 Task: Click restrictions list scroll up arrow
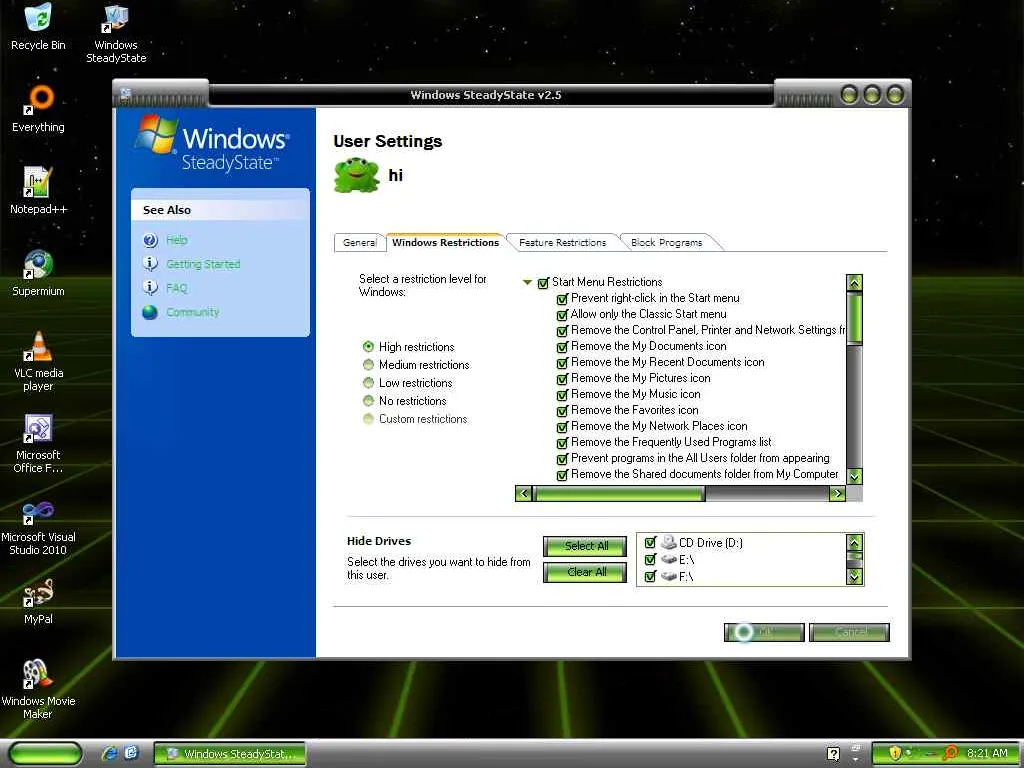854,282
